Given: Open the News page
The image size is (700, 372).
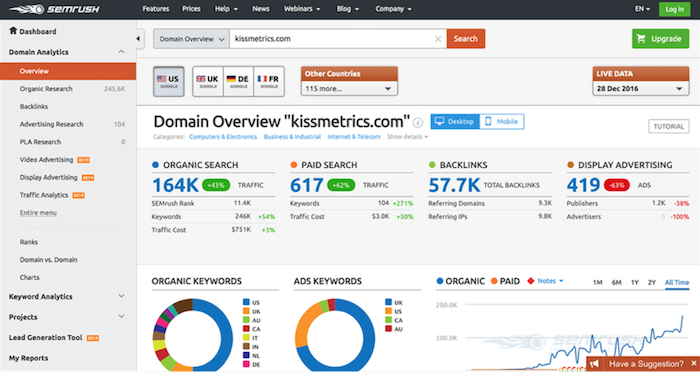Looking at the screenshot, I should pyautogui.click(x=261, y=9).
